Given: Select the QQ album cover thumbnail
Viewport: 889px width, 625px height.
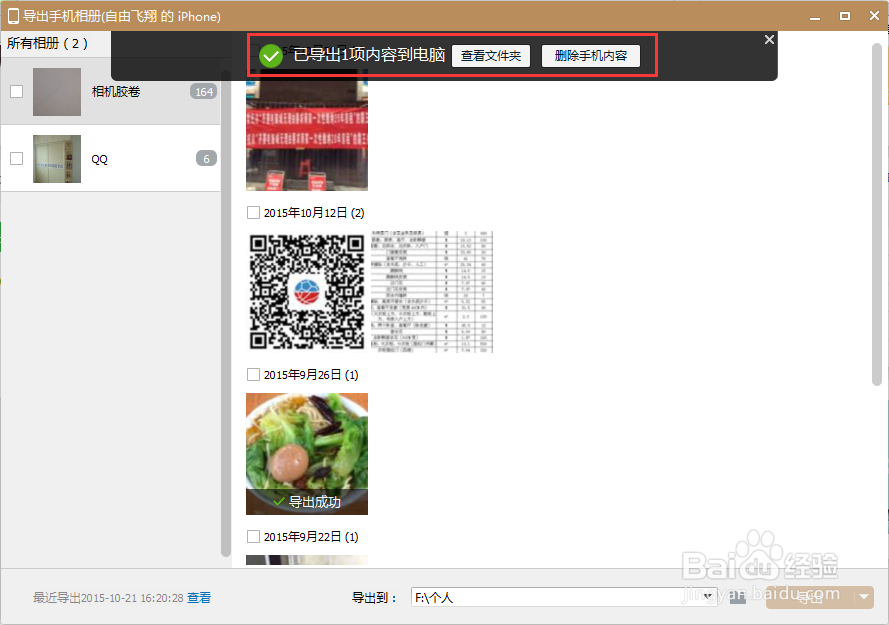Looking at the screenshot, I should (x=57, y=158).
